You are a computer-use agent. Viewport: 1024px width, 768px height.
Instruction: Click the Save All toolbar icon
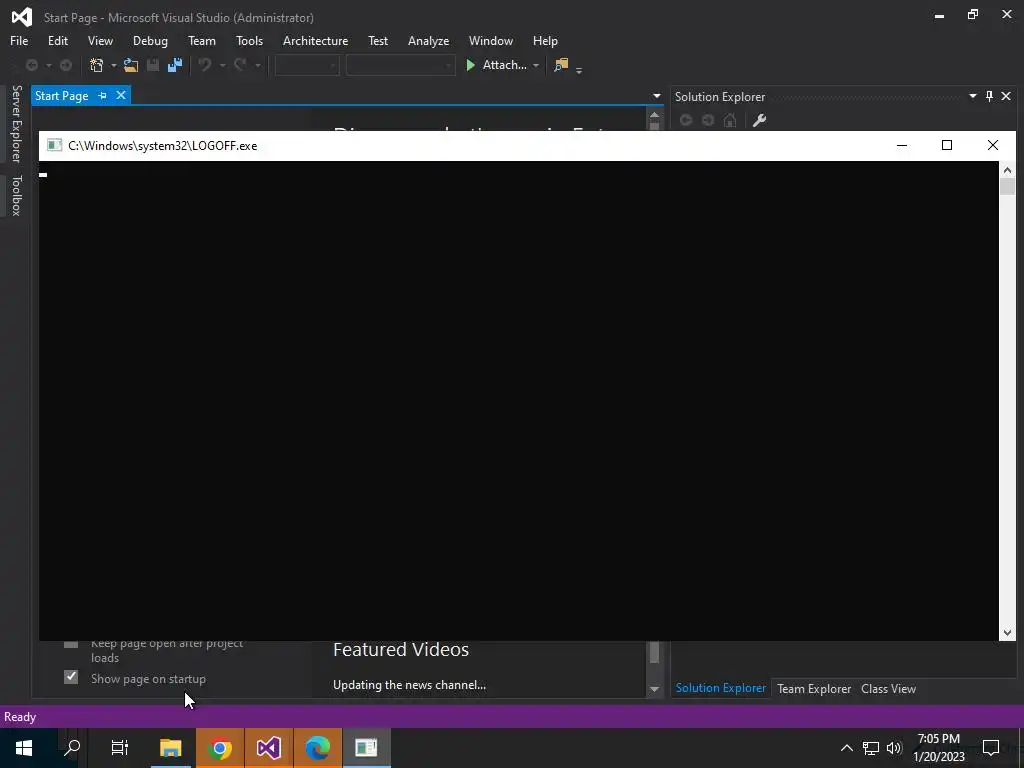[175, 65]
